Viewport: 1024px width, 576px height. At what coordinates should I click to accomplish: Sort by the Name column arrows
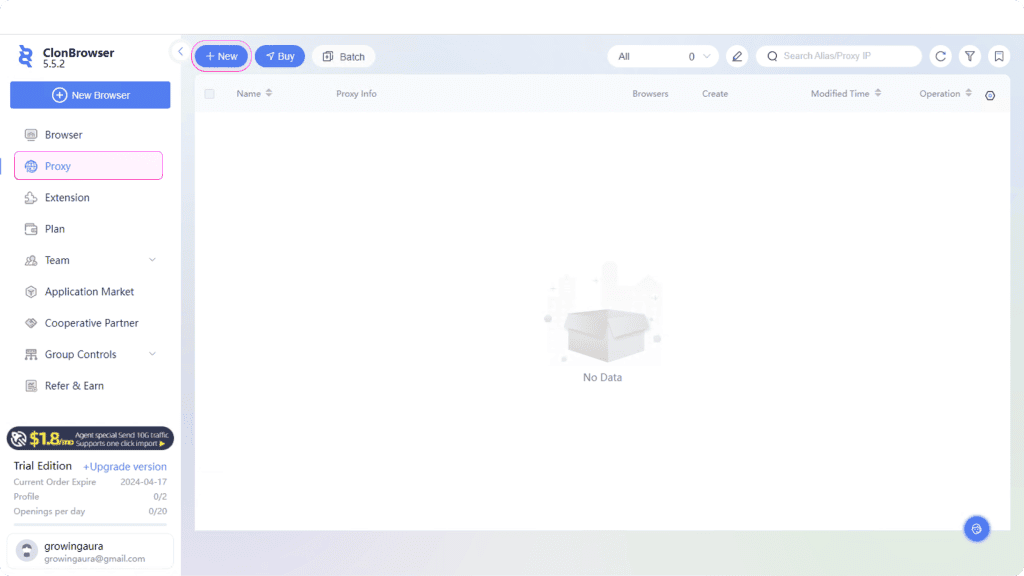(269, 94)
